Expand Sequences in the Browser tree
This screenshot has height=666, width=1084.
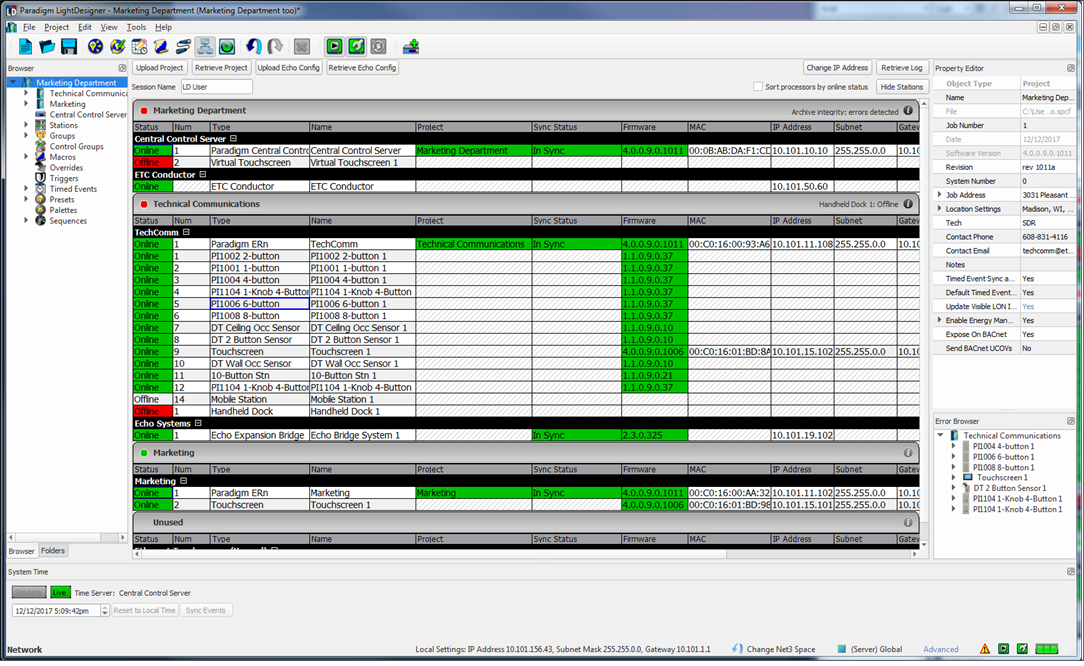[x=26, y=221]
